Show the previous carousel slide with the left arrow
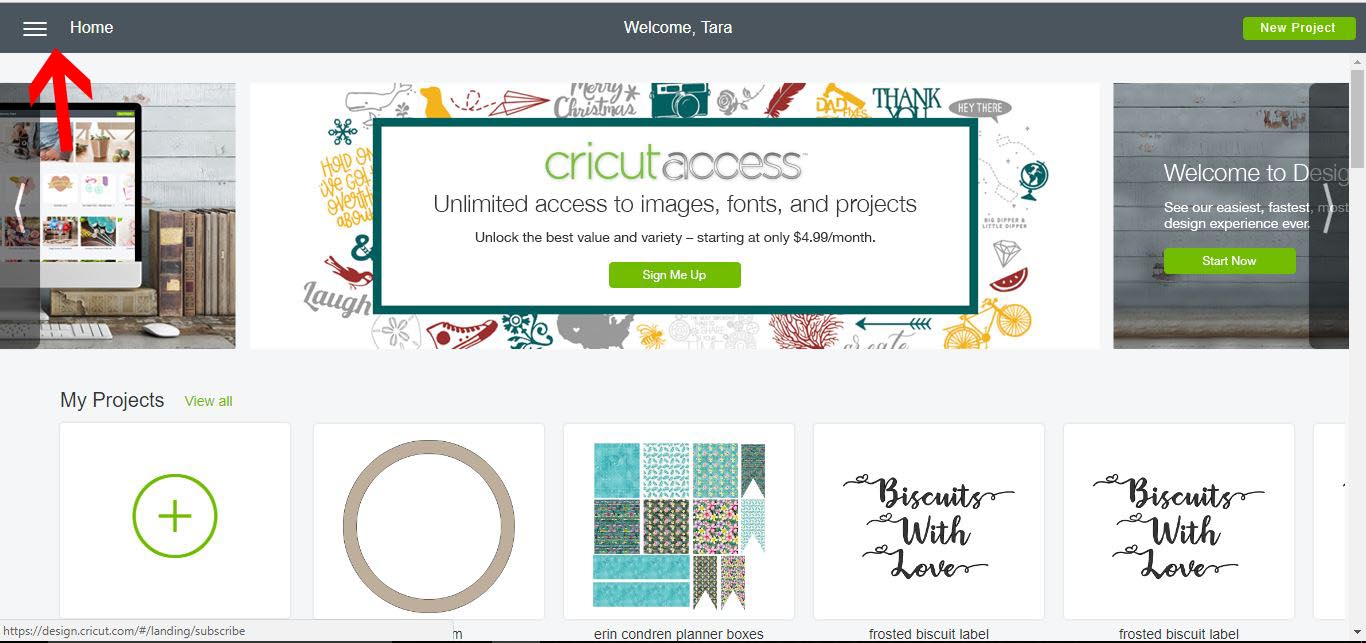Viewport: 1366px width, 643px height. 19,209
